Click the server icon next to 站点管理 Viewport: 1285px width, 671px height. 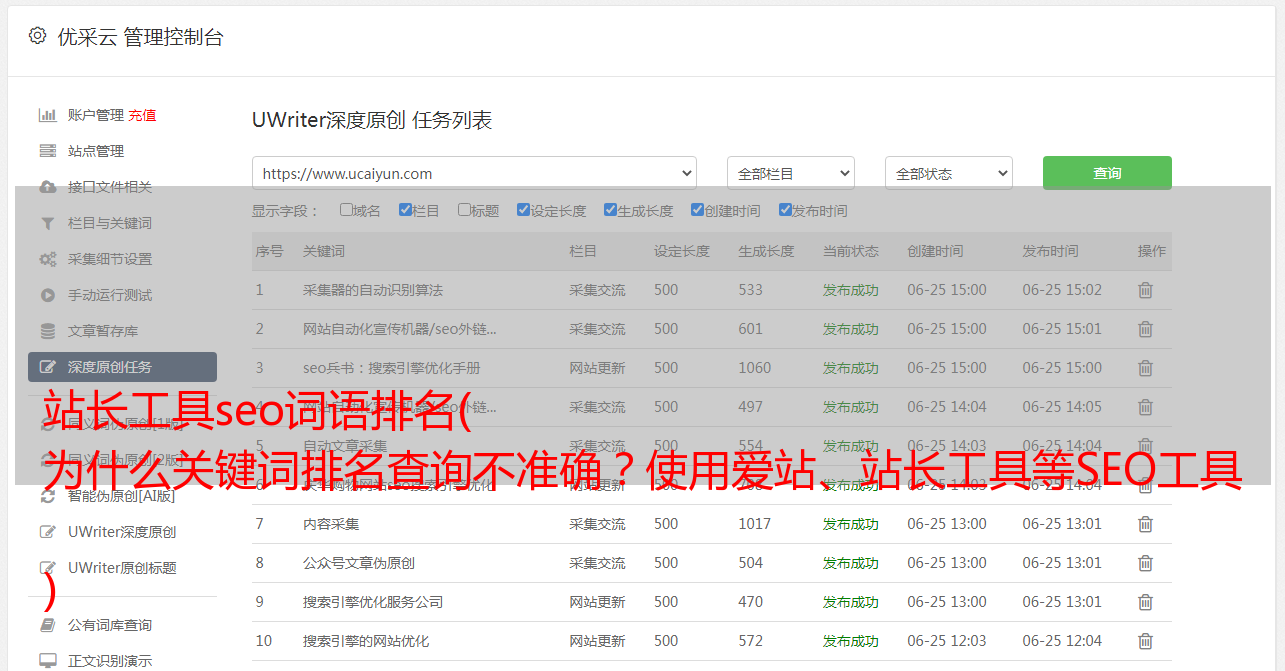[47, 151]
